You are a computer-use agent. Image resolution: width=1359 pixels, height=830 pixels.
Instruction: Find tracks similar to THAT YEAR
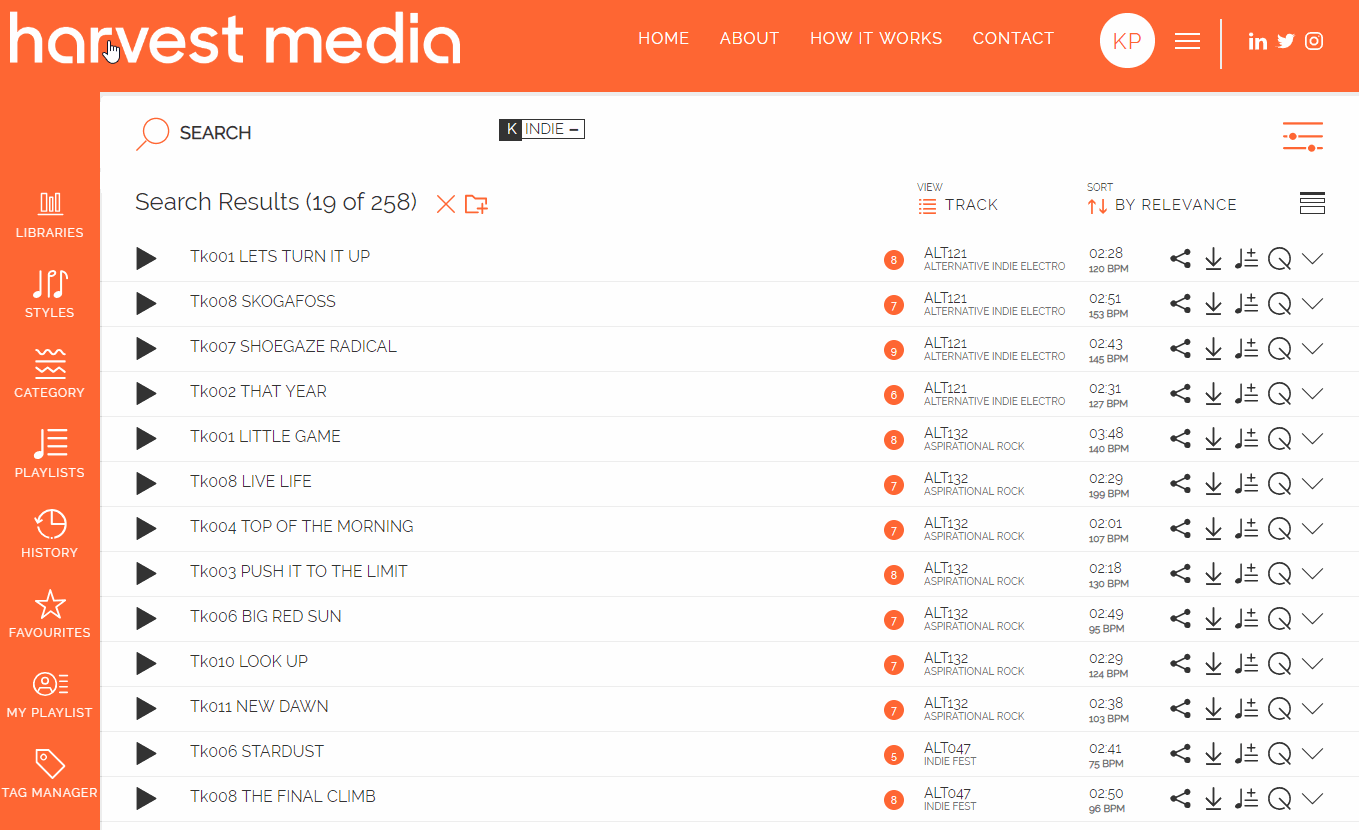coord(1279,394)
